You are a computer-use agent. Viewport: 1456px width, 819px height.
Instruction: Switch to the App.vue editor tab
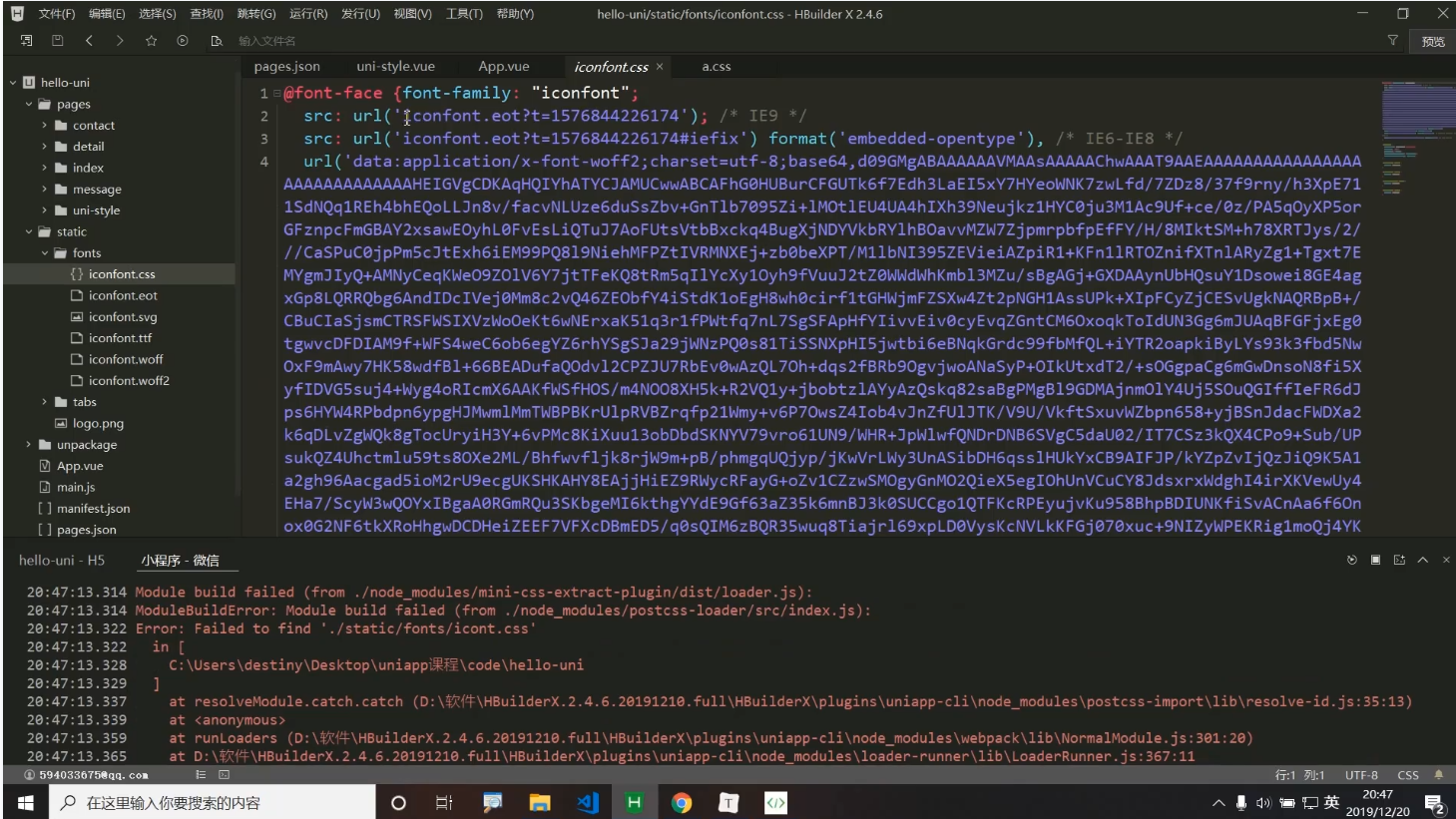click(504, 67)
